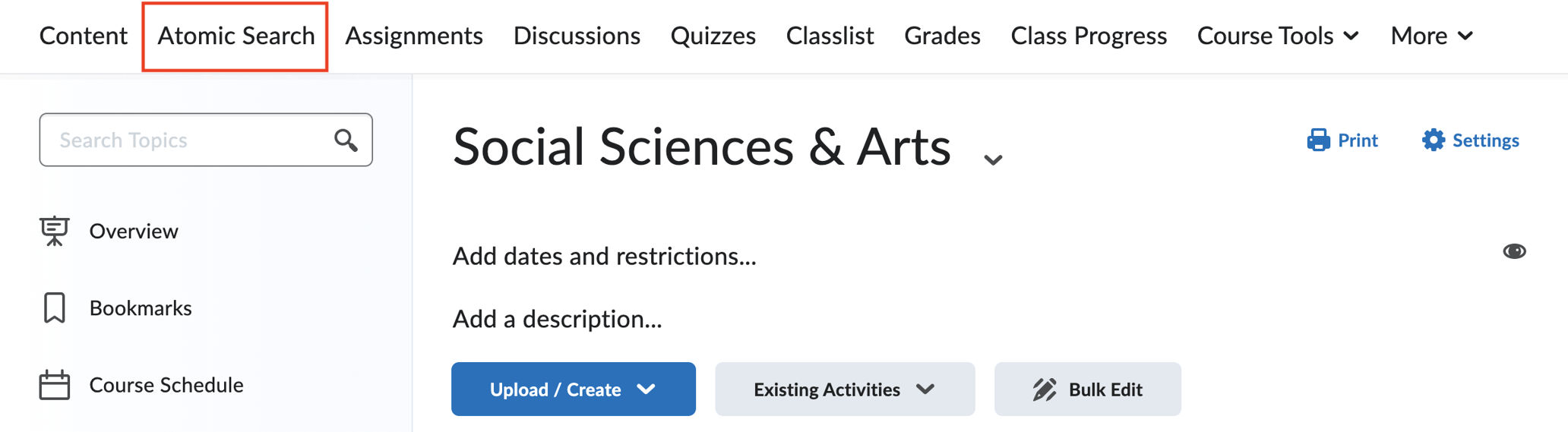Click the Print printer icon
1568x432 pixels.
click(x=1318, y=140)
